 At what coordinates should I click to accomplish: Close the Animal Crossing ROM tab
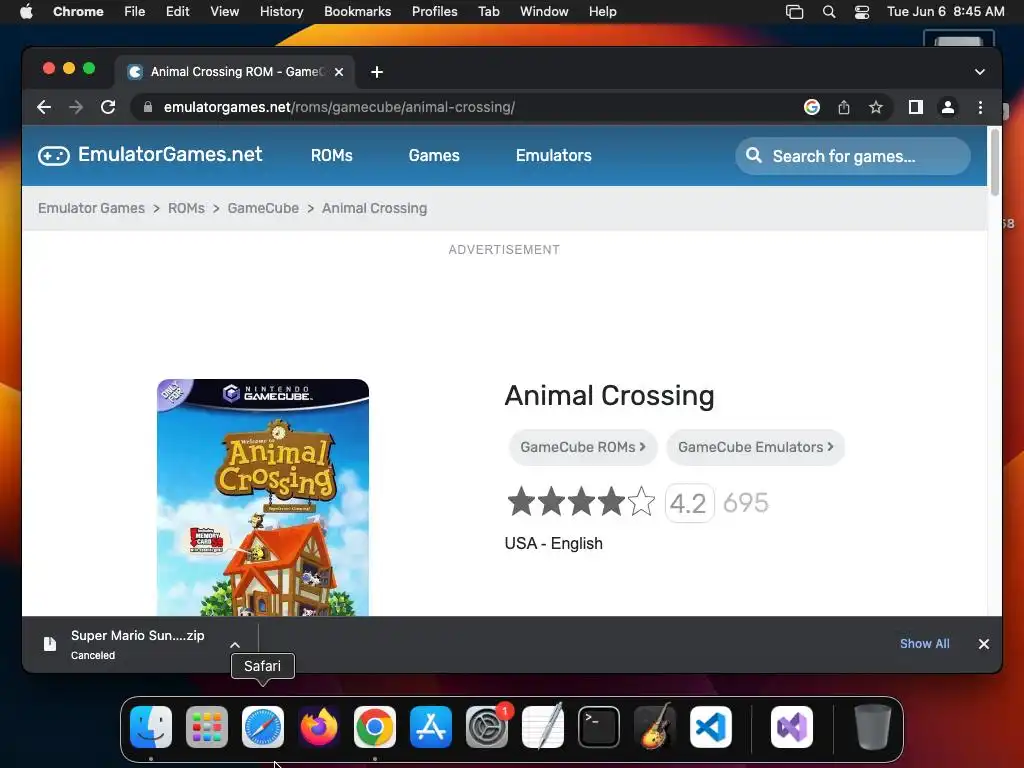[x=339, y=72]
